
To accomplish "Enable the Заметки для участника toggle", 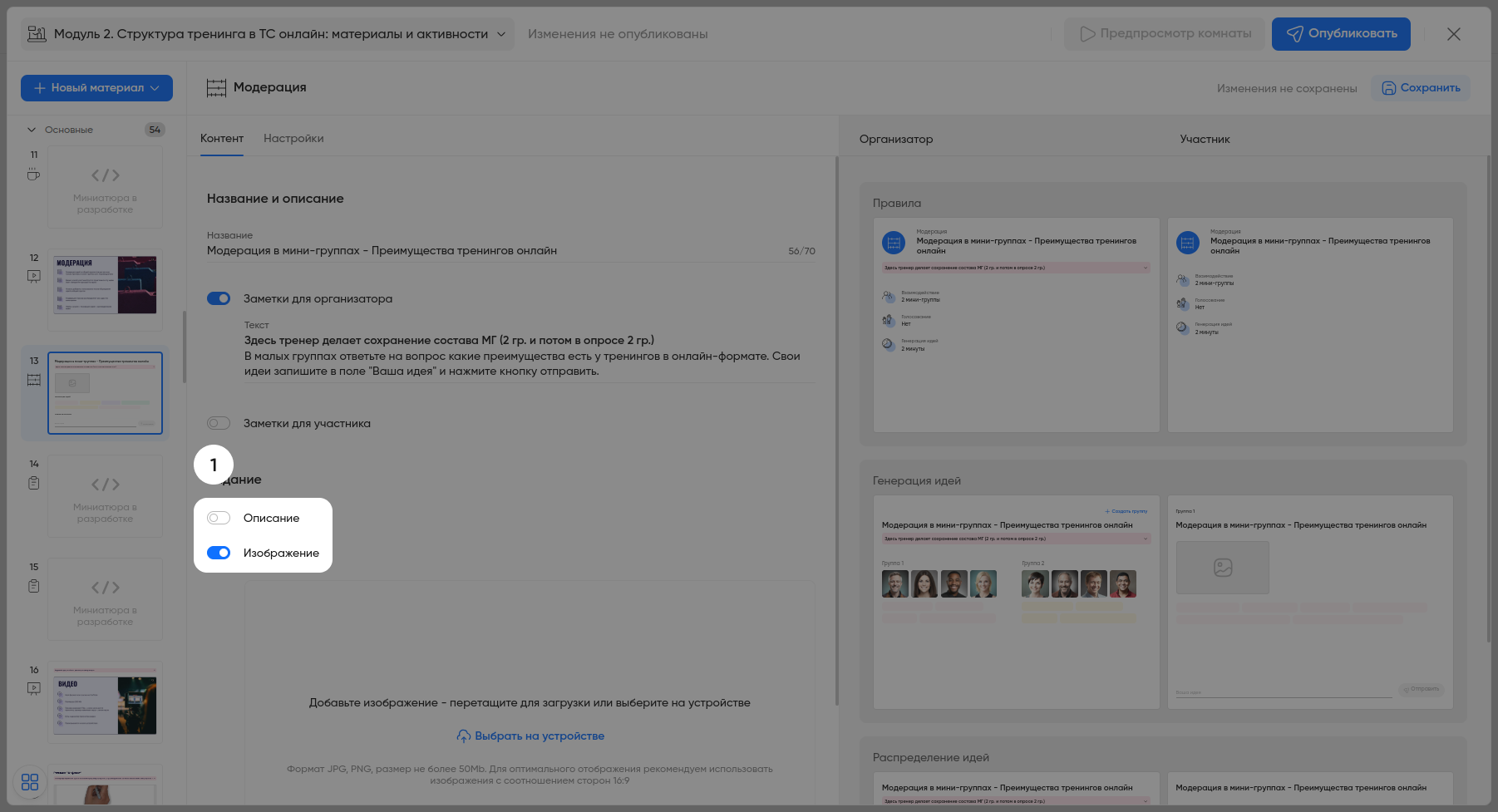I will (x=219, y=423).
